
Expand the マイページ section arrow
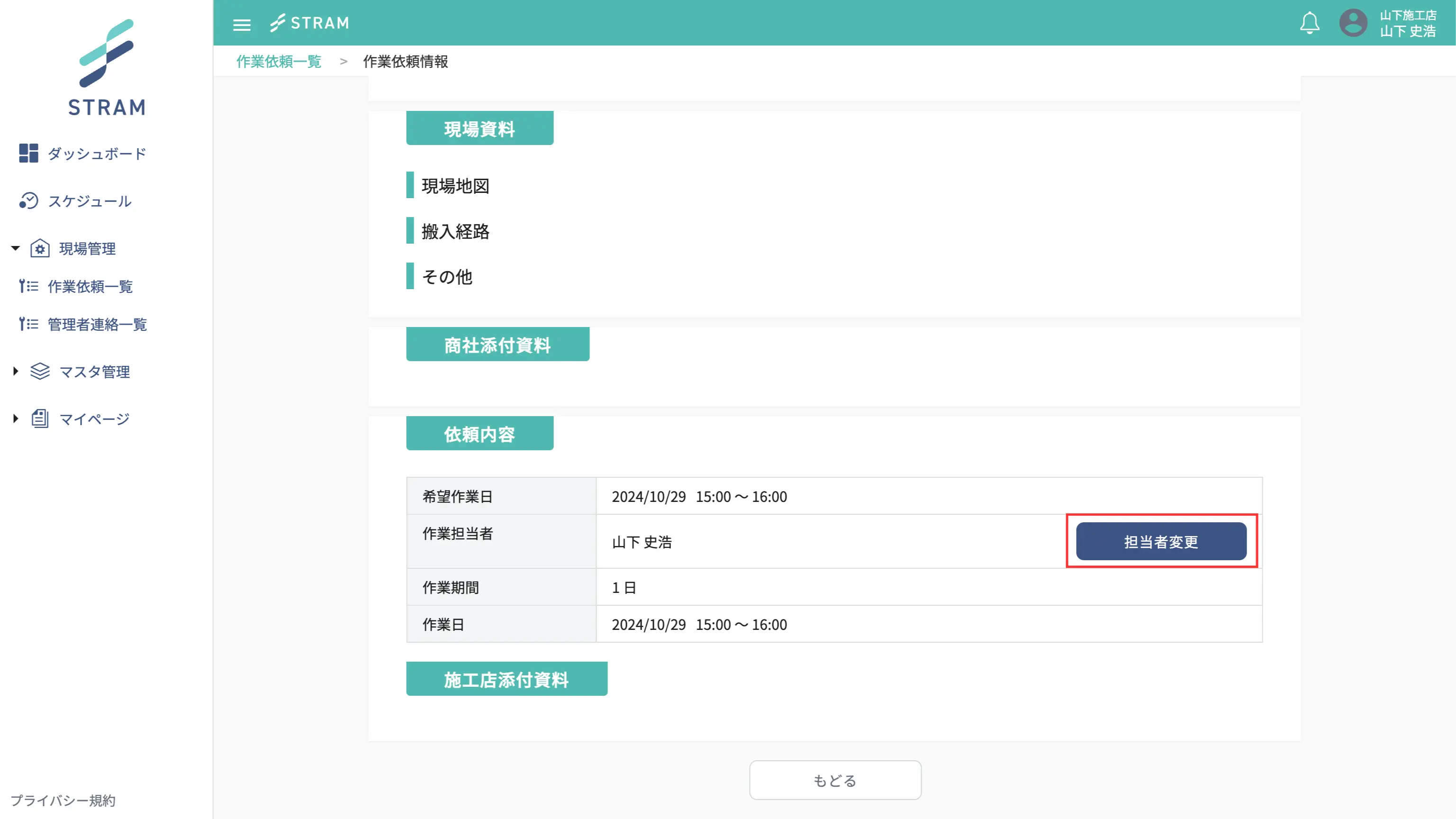[x=15, y=419]
